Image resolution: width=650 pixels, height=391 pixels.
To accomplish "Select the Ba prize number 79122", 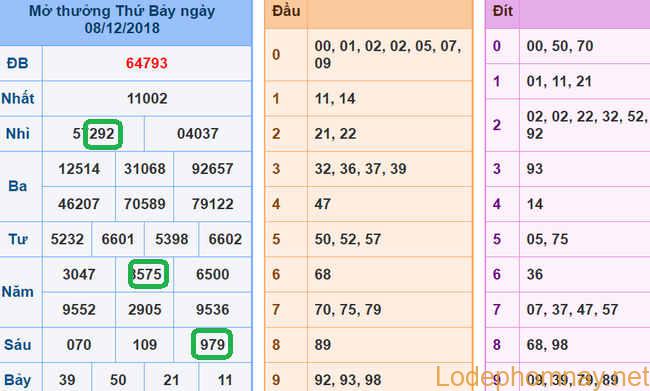I will (212, 204).
